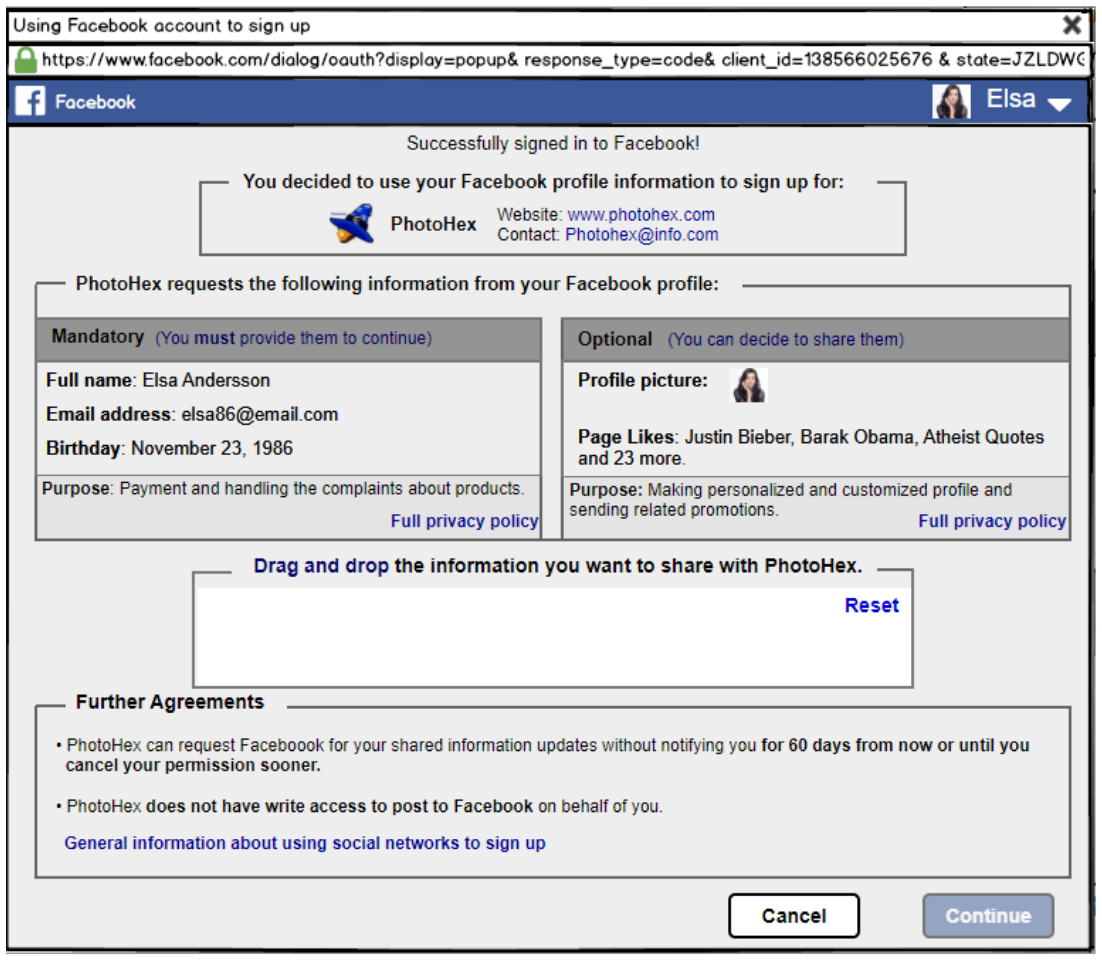
Task: Click Elsa's avatar in the header
Action: 951,101
